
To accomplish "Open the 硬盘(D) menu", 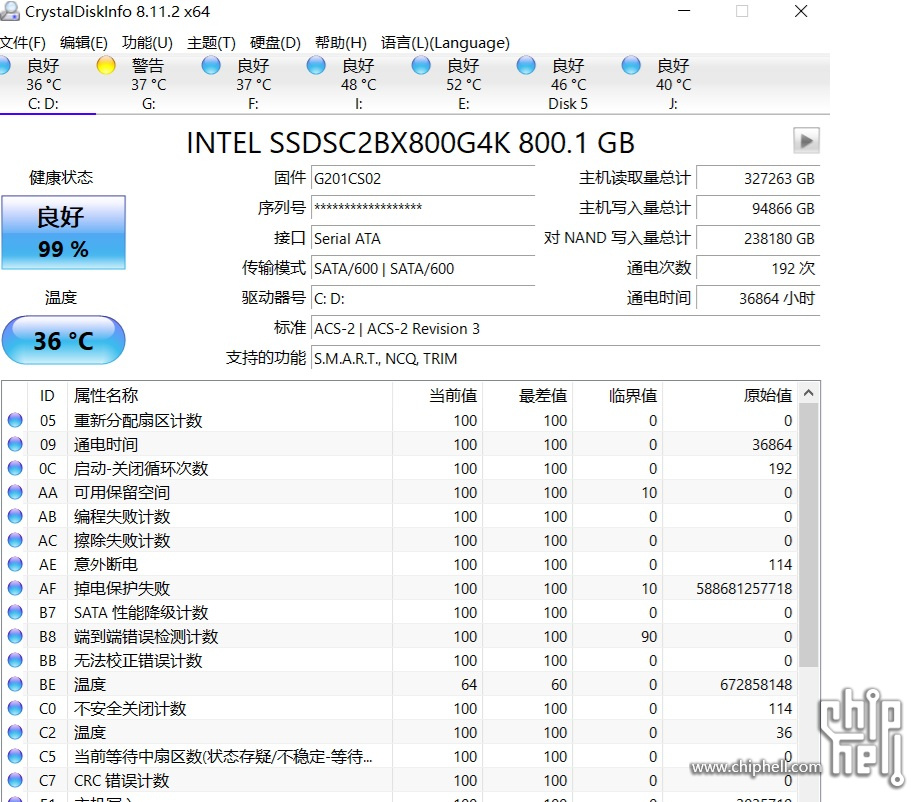I will coord(275,43).
